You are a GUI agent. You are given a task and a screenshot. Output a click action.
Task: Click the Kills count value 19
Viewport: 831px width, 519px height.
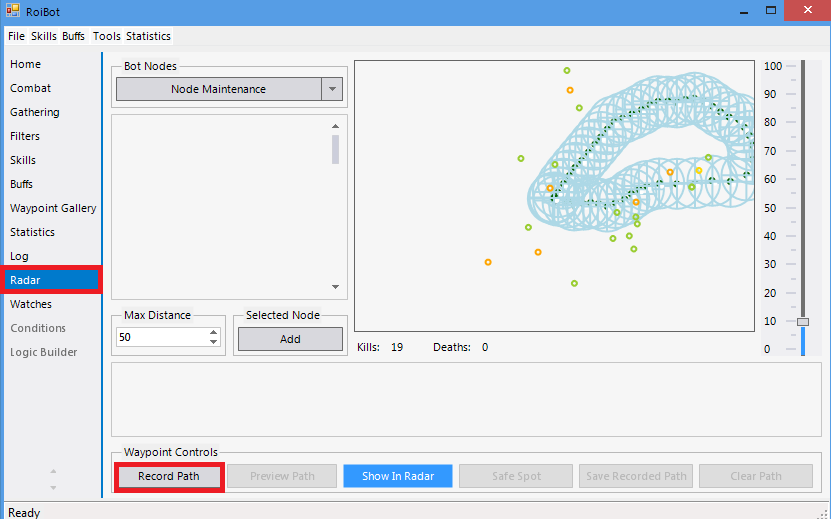click(x=397, y=347)
